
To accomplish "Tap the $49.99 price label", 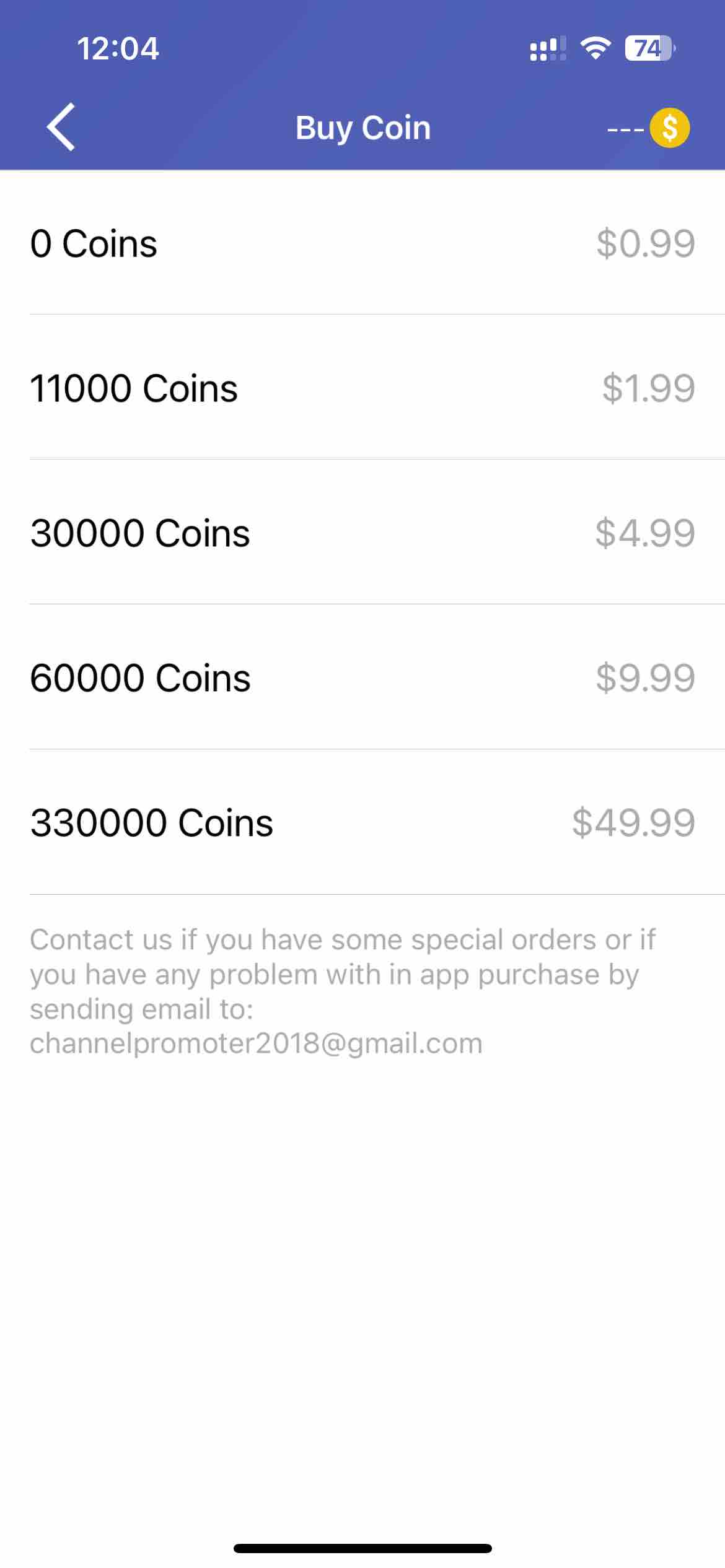I will tap(633, 823).
